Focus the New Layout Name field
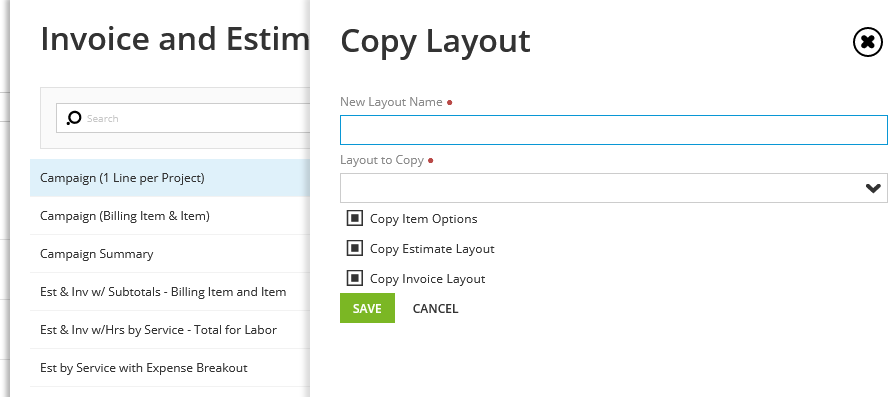This screenshot has height=397, width=893. [x=613, y=130]
